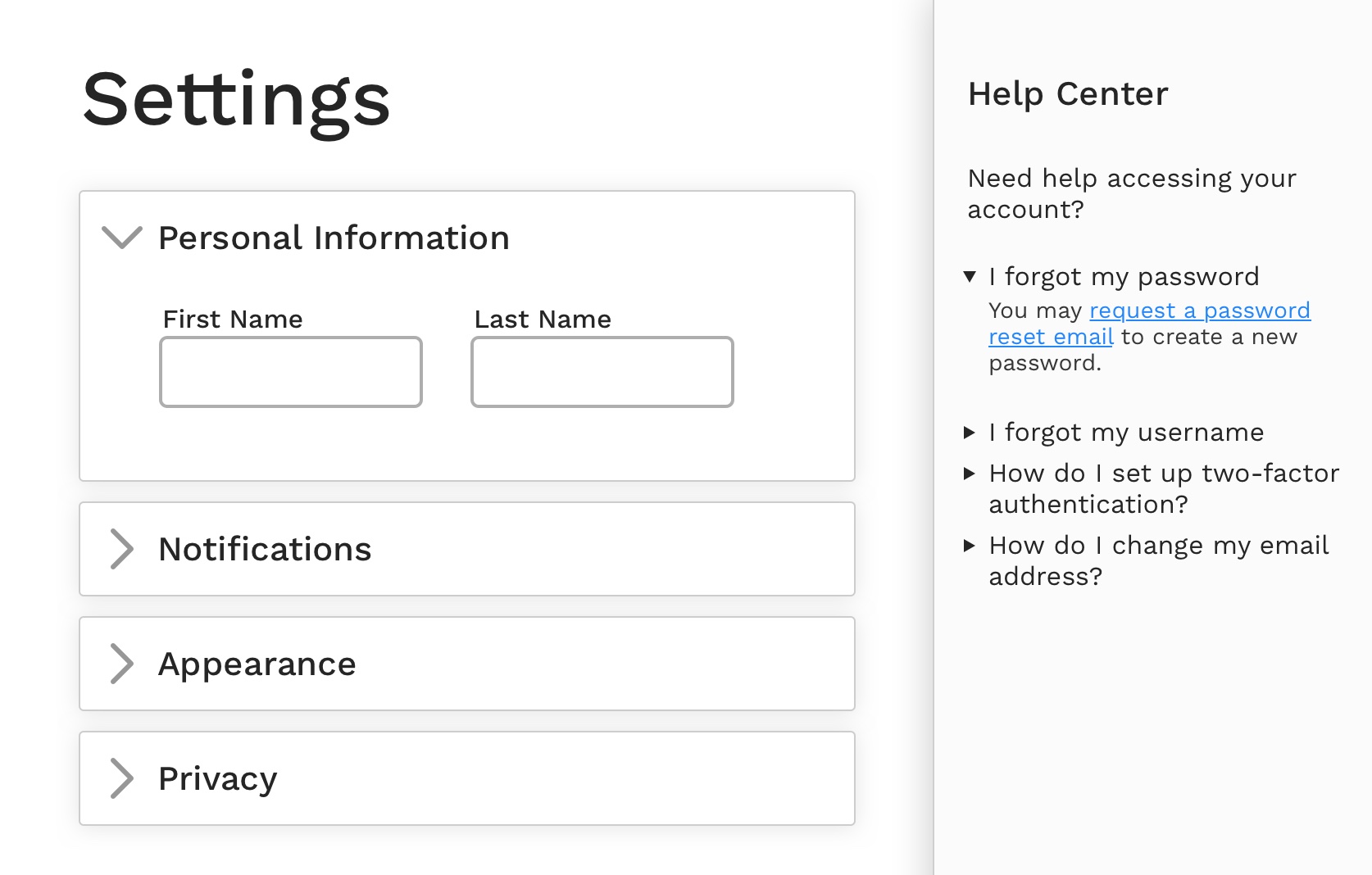
Task: Click the Last Name input field
Action: click(602, 372)
